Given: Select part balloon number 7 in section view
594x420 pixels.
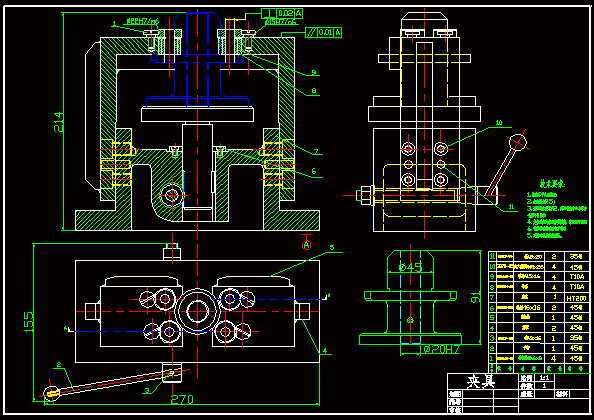Looking at the screenshot, I should pyautogui.click(x=316, y=152).
